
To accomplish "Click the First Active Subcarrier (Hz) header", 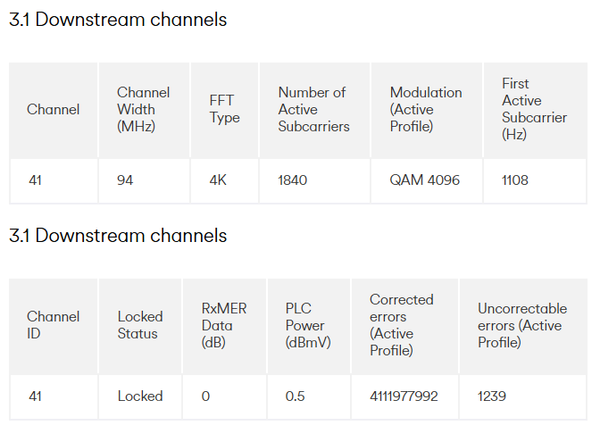I will point(535,109).
